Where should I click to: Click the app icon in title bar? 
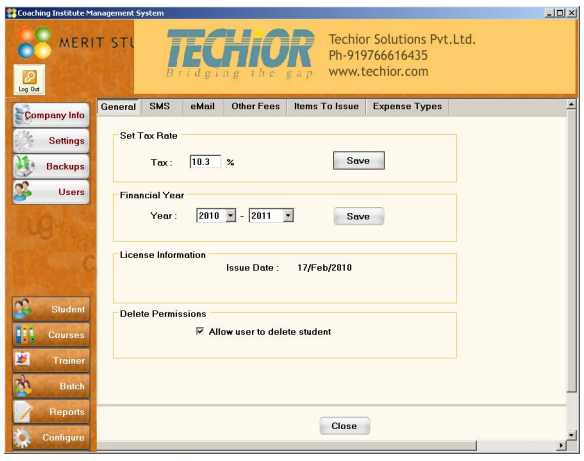pos(12,13)
